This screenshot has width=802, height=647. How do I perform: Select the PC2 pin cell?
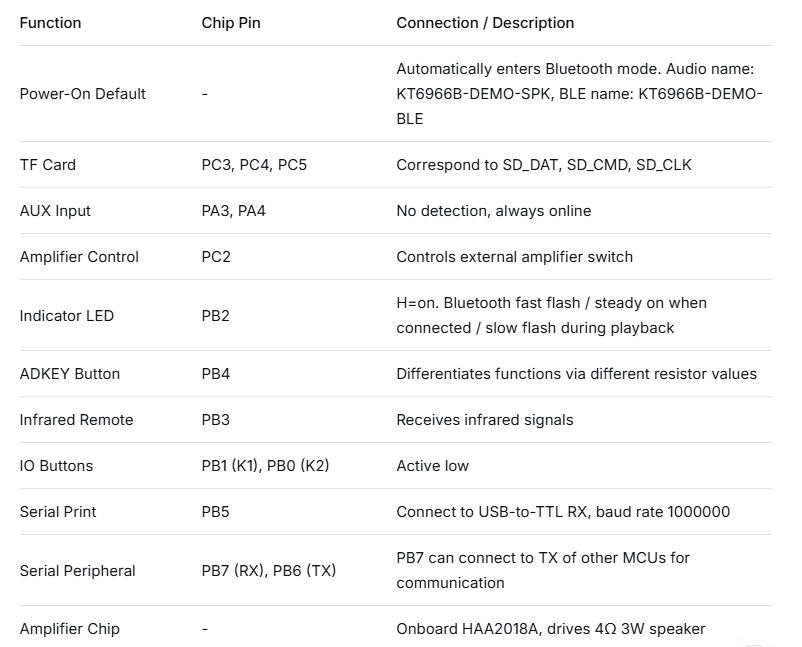pyautogui.click(x=216, y=257)
